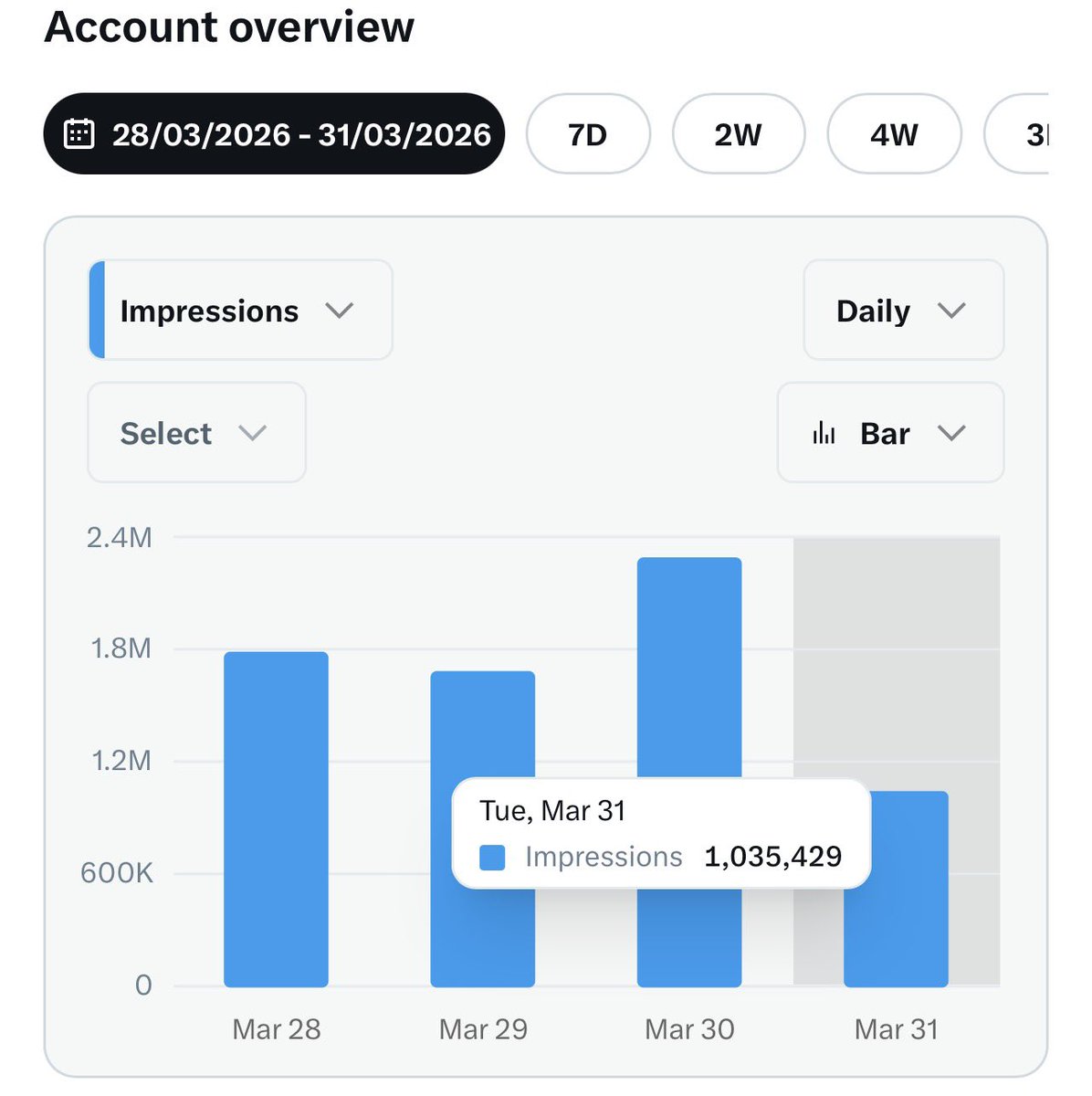
Task: Open the Daily interval dropdown
Action: [x=904, y=311]
